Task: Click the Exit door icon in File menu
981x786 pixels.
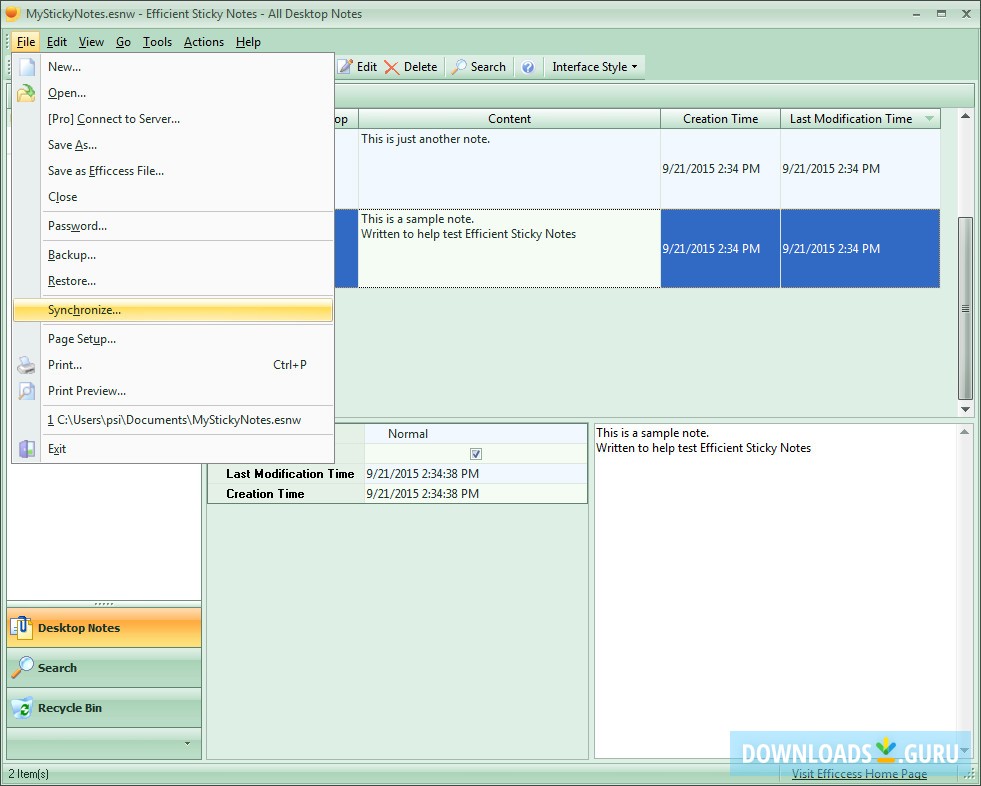Action: point(26,449)
